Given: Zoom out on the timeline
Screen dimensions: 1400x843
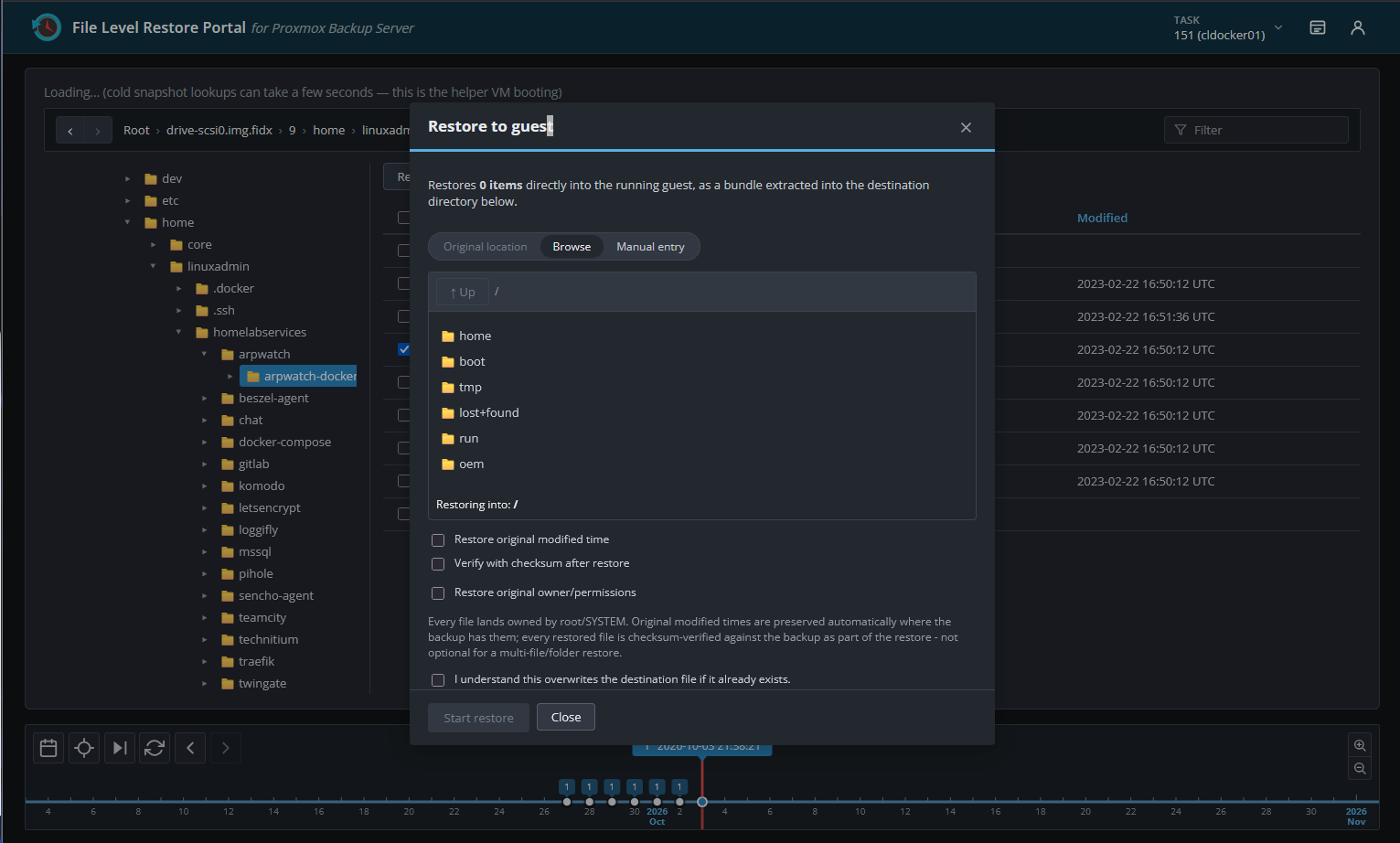Looking at the screenshot, I should (x=1360, y=768).
